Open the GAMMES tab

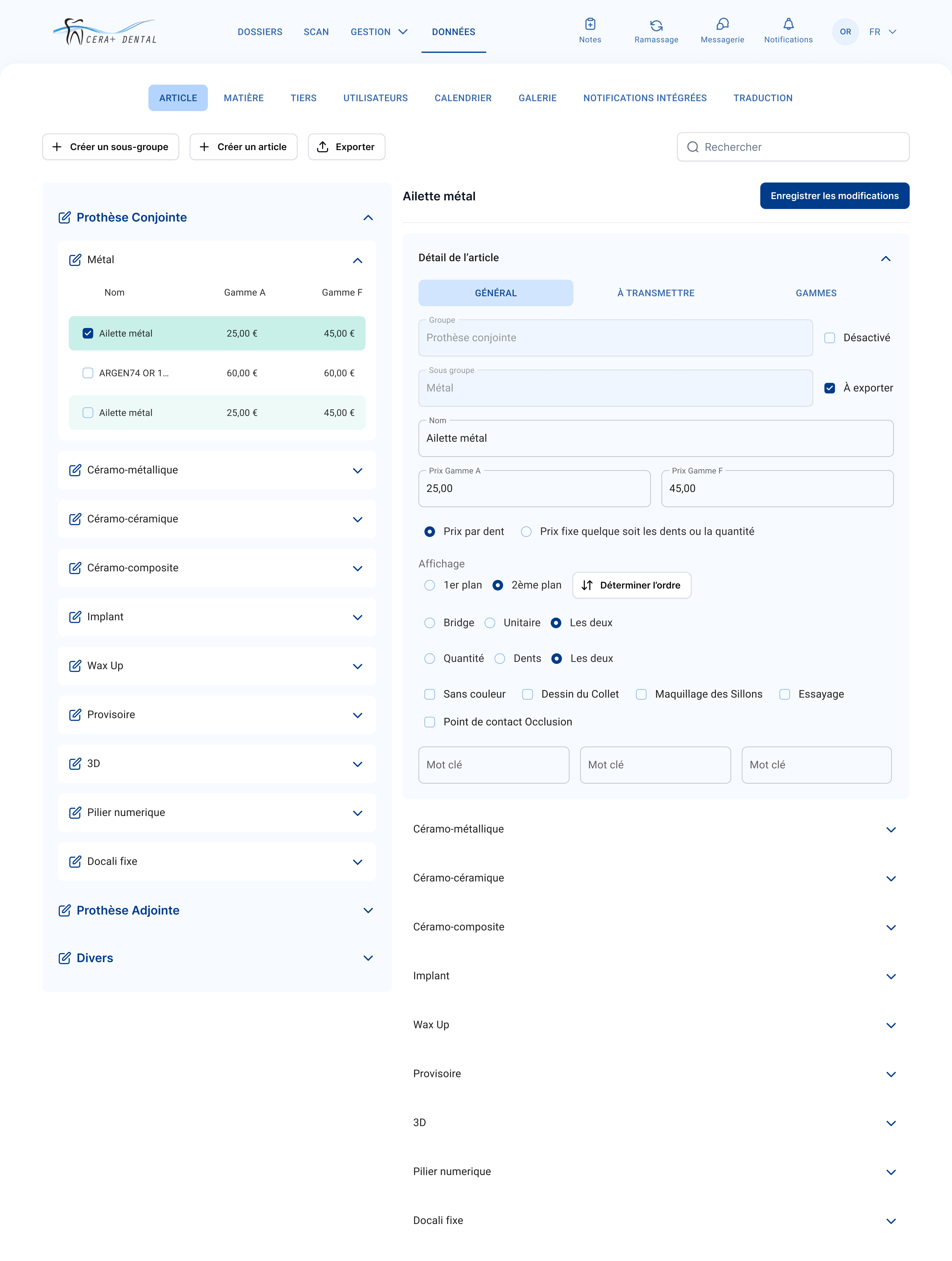coord(816,293)
